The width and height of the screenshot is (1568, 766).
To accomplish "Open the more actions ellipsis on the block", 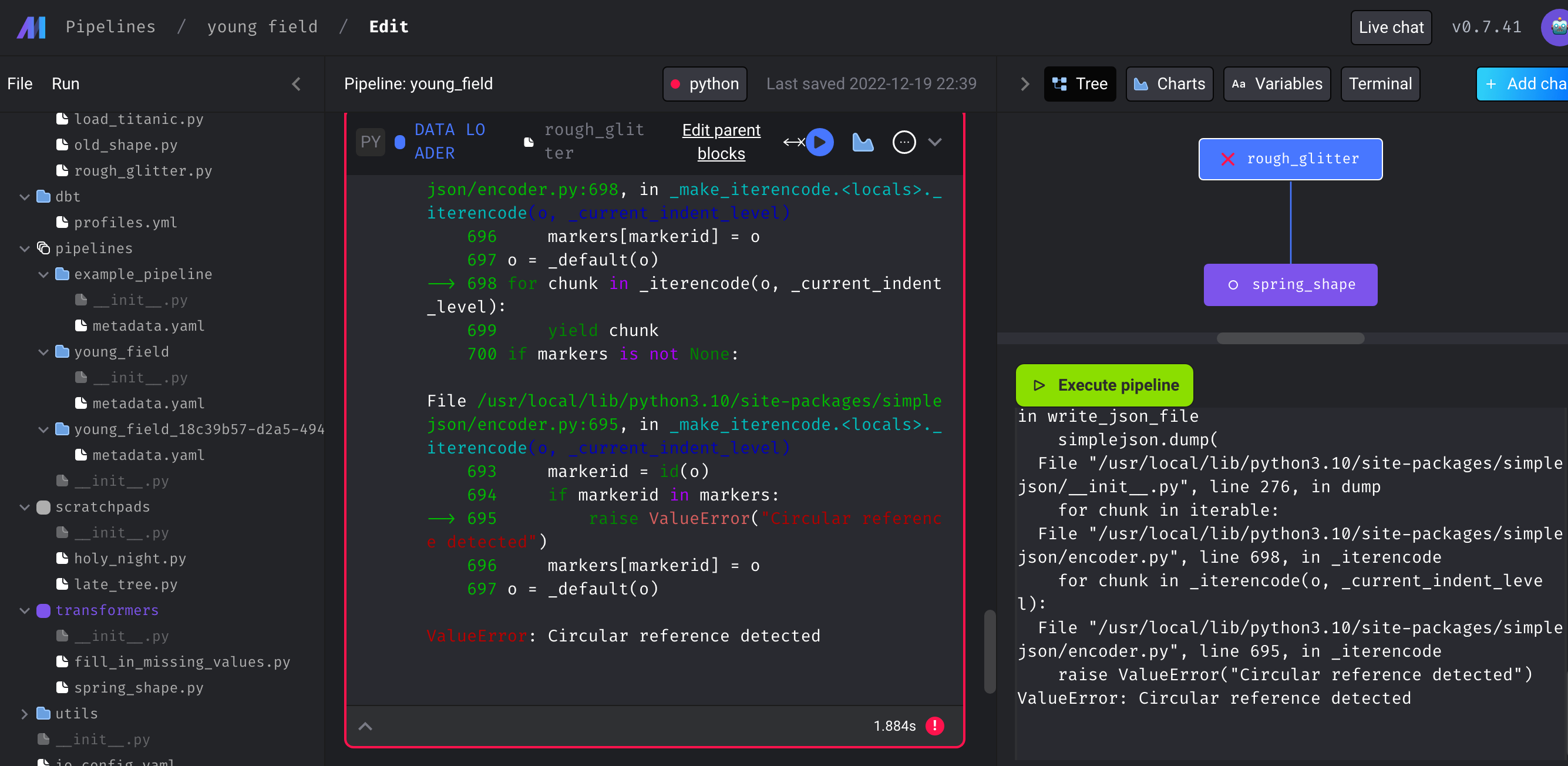I will [904, 142].
